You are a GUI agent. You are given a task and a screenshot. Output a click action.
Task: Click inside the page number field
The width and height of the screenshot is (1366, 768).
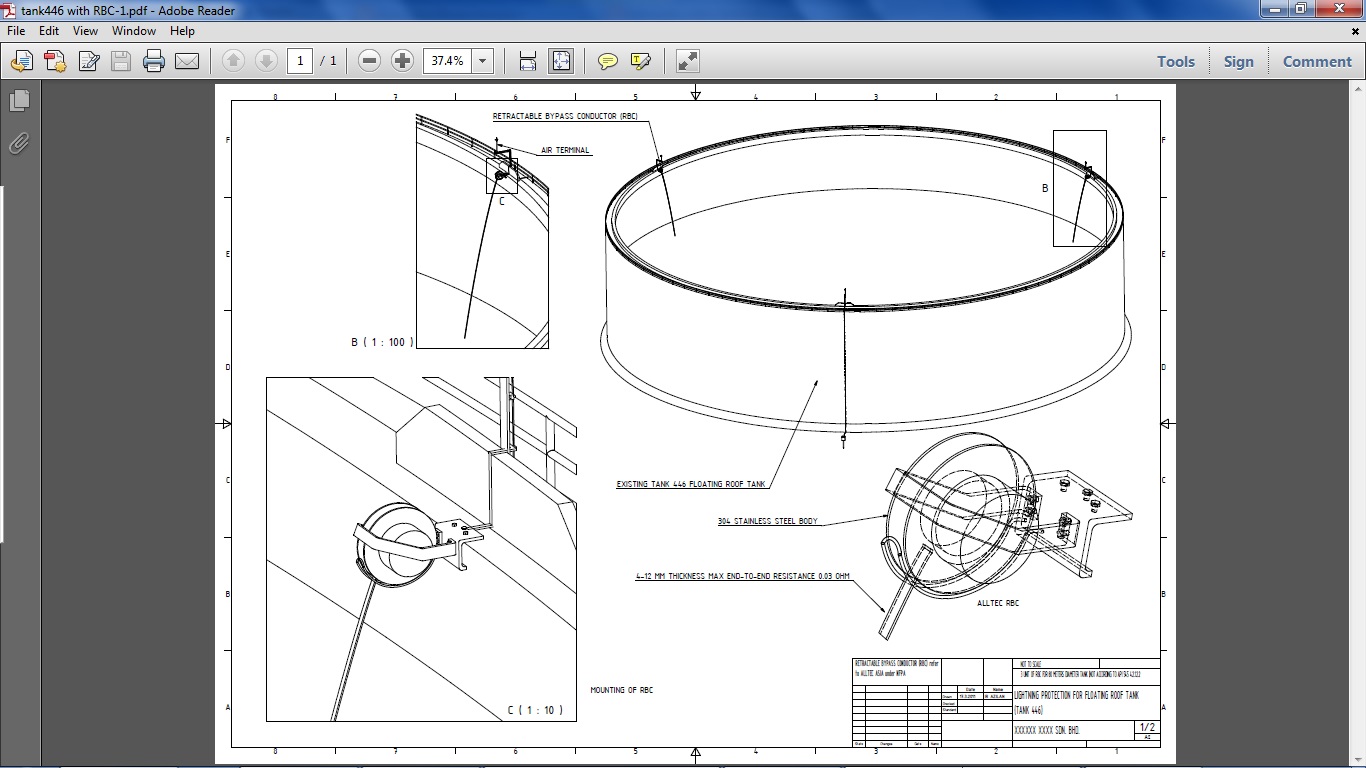(299, 60)
